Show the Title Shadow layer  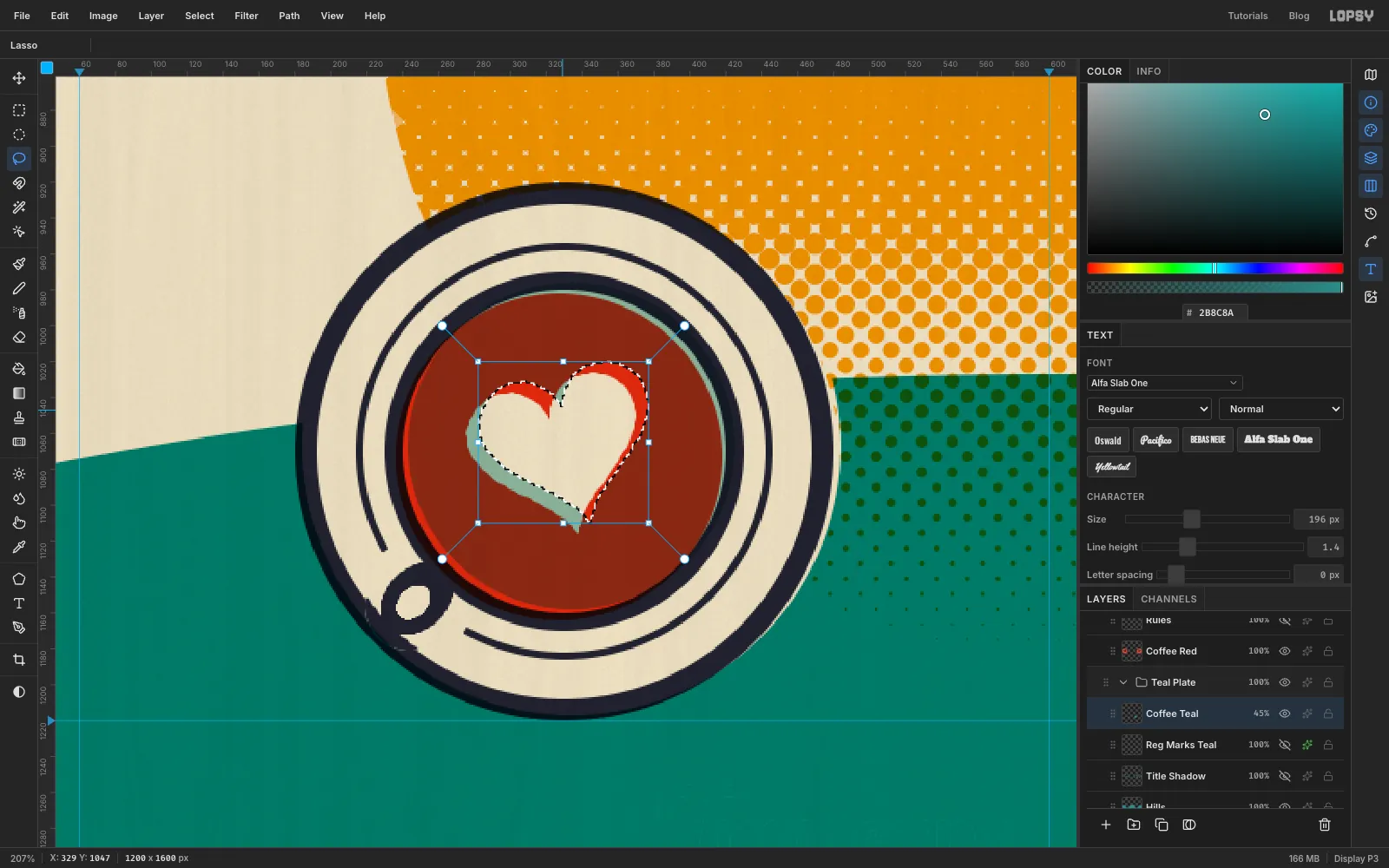(x=1285, y=776)
